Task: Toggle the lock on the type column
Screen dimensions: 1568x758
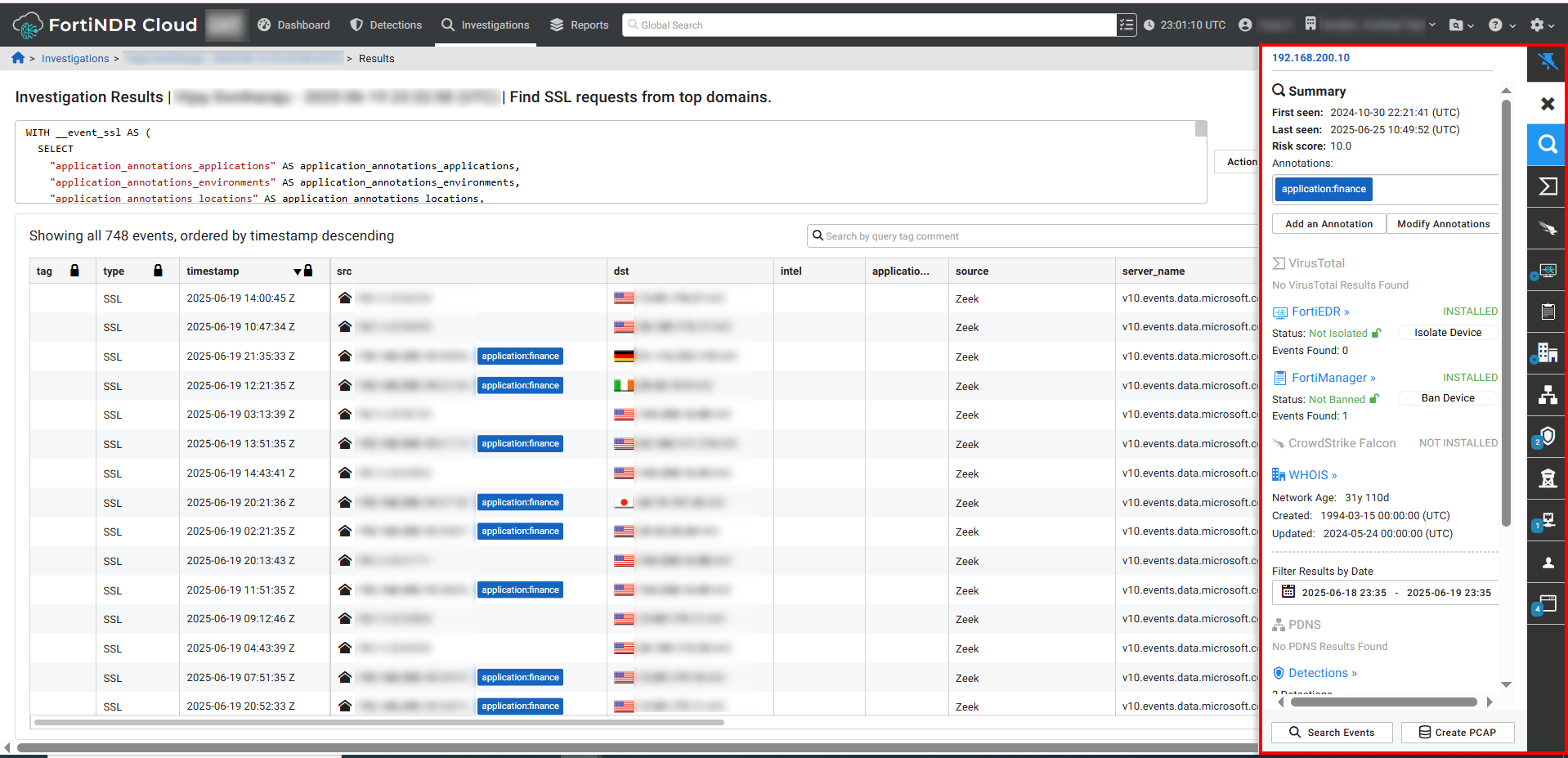Action: (158, 270)
